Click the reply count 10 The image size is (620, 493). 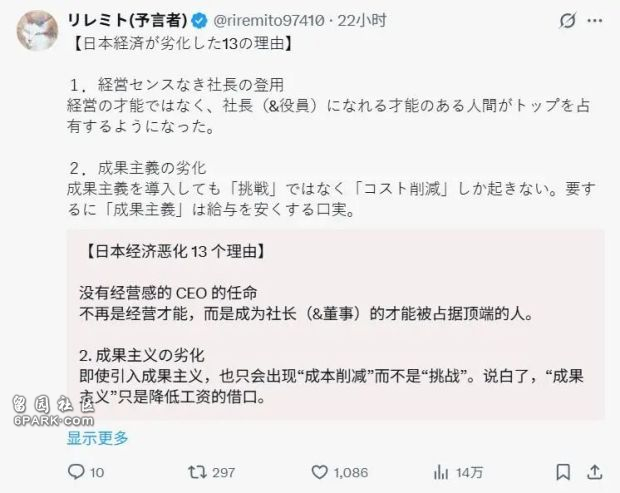97,472
